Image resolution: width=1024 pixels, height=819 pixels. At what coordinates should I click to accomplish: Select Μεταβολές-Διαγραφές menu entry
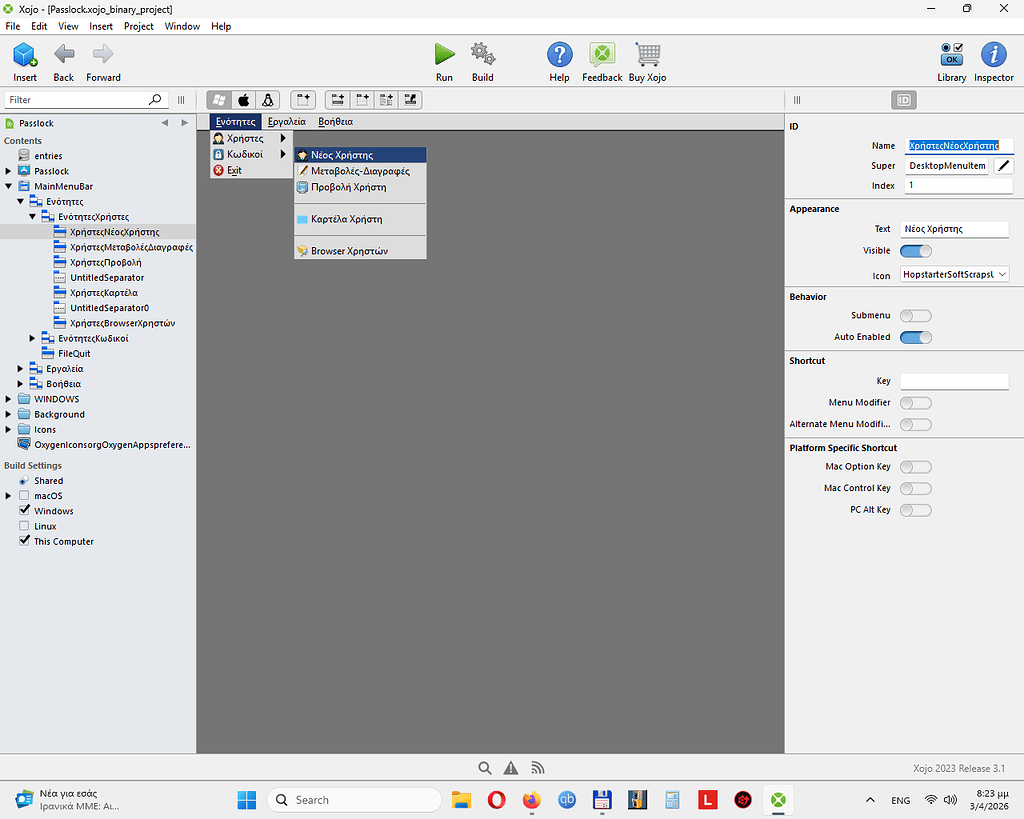click(x=360, y=171)
